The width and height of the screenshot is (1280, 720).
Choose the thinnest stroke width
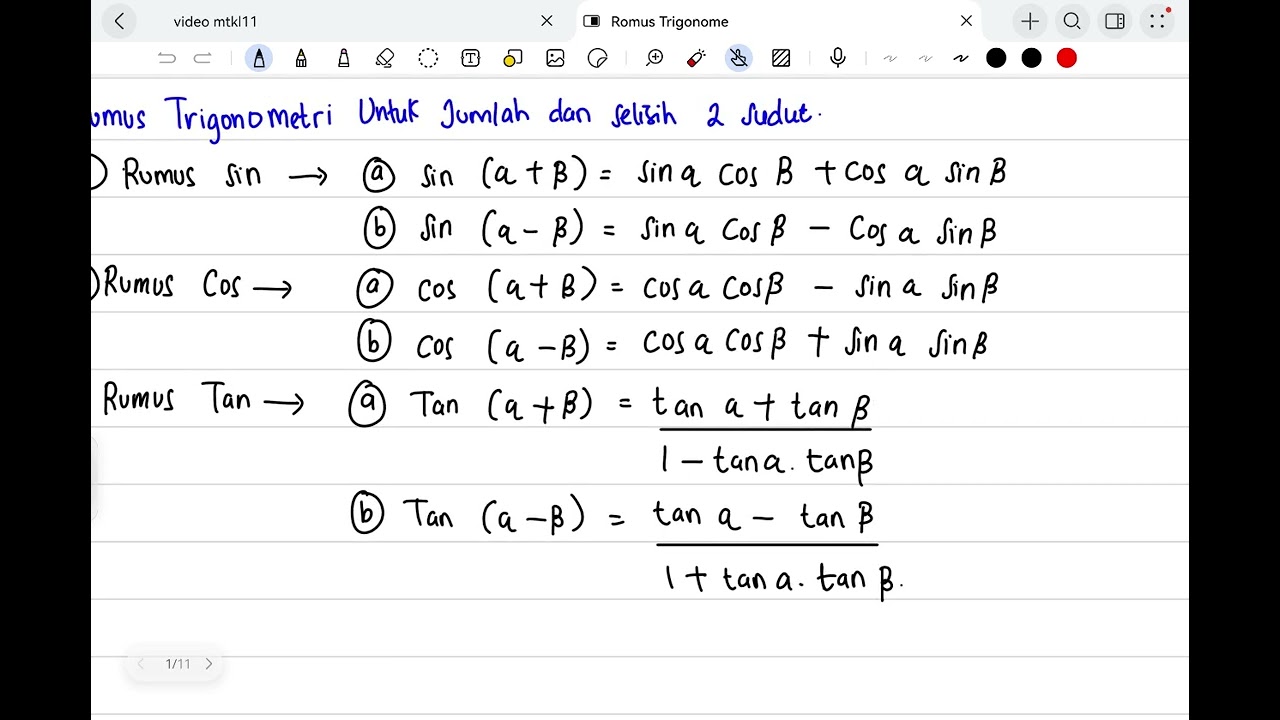coord(890,59)
